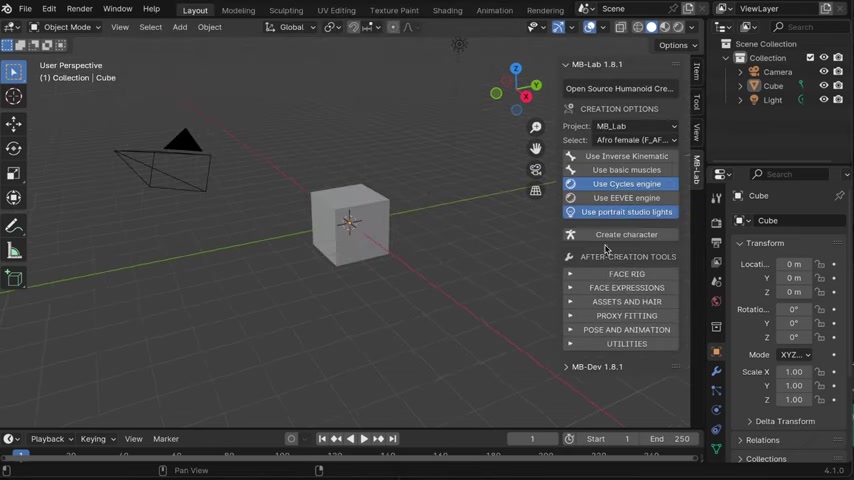The width and height of the screenshot is (854, 480).
Task: Click the Scale X value field
Action: (794, 372)
